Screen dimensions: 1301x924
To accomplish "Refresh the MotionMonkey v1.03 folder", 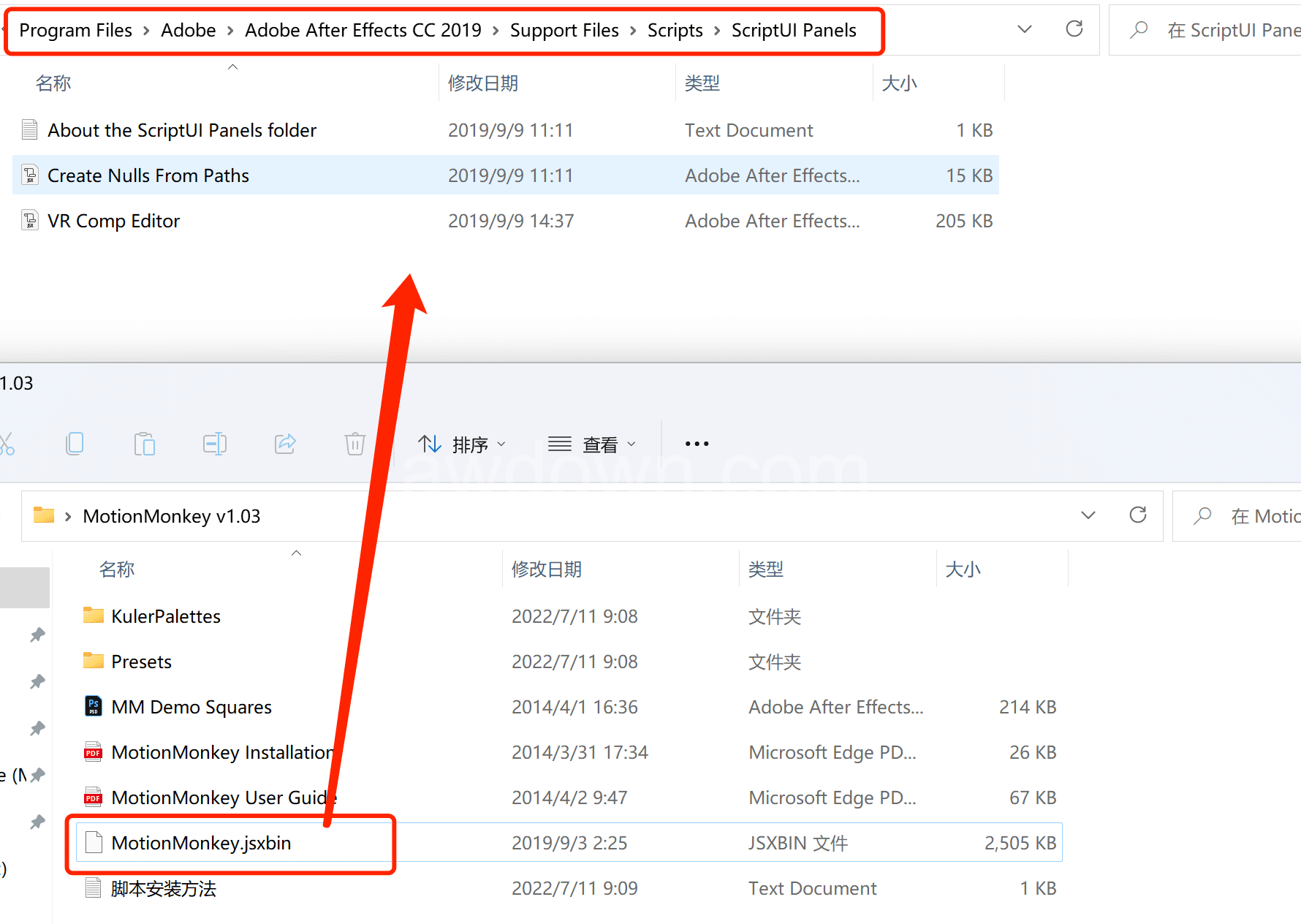I will (x=1137, y=515).
